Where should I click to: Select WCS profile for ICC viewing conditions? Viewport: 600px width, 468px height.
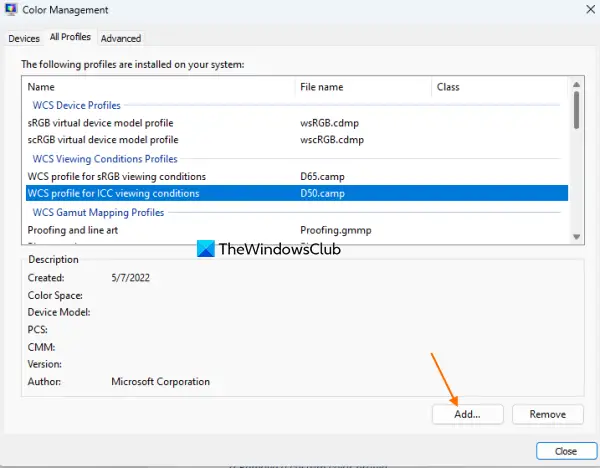[x=297, y=193]
